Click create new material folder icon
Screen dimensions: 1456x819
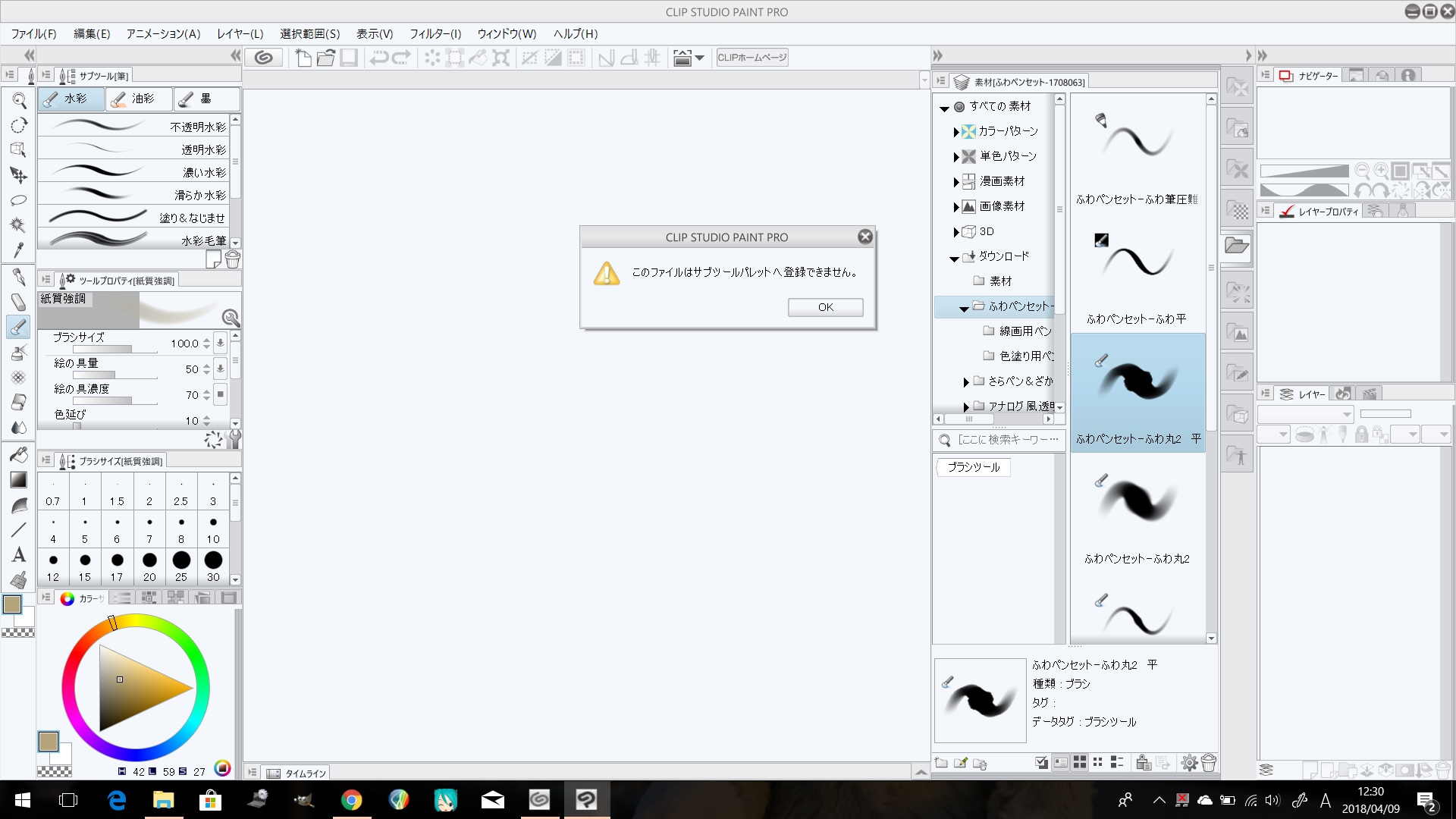click(941, 763)
